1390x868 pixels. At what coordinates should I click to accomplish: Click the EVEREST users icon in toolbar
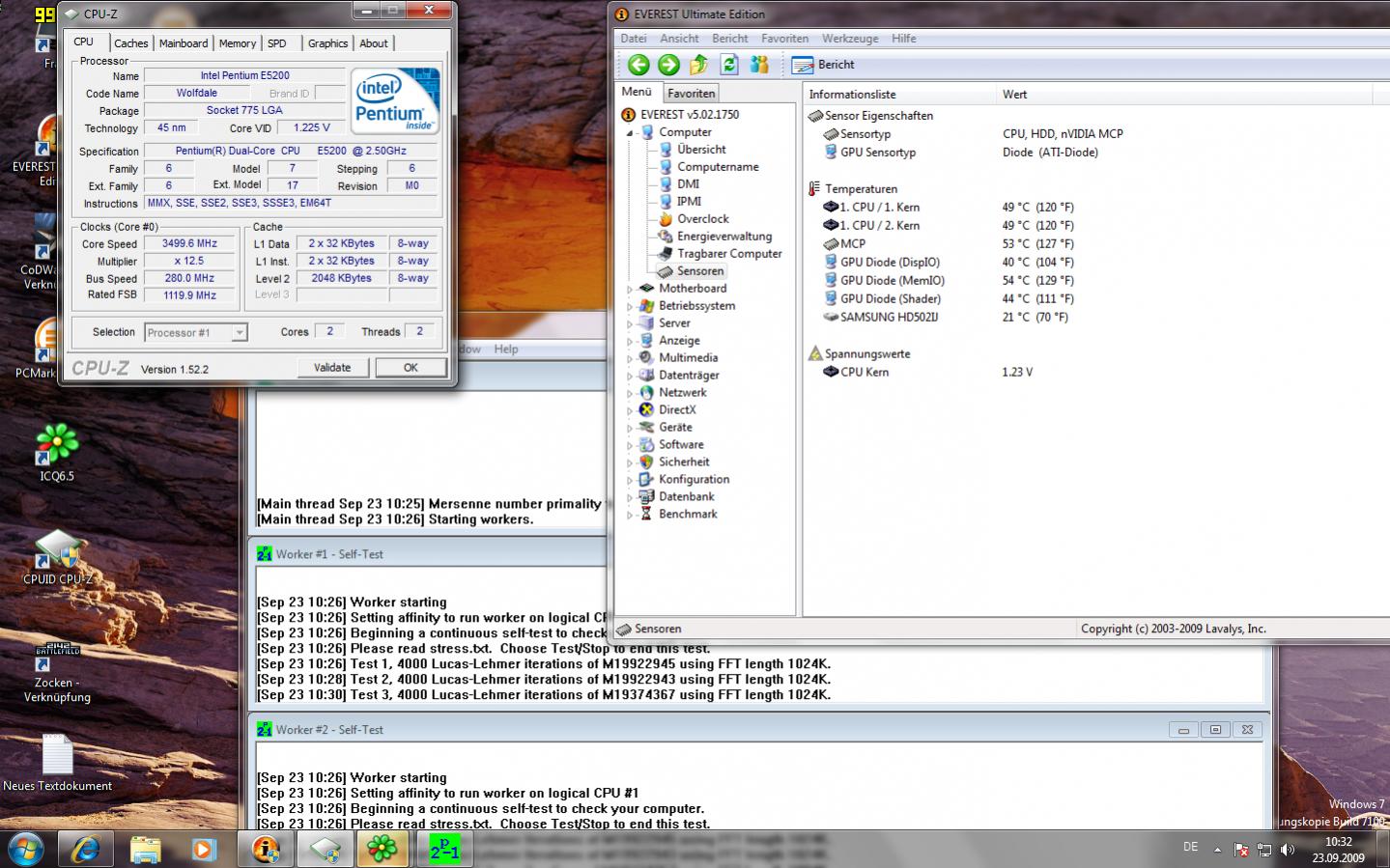(x=759, y=65)
